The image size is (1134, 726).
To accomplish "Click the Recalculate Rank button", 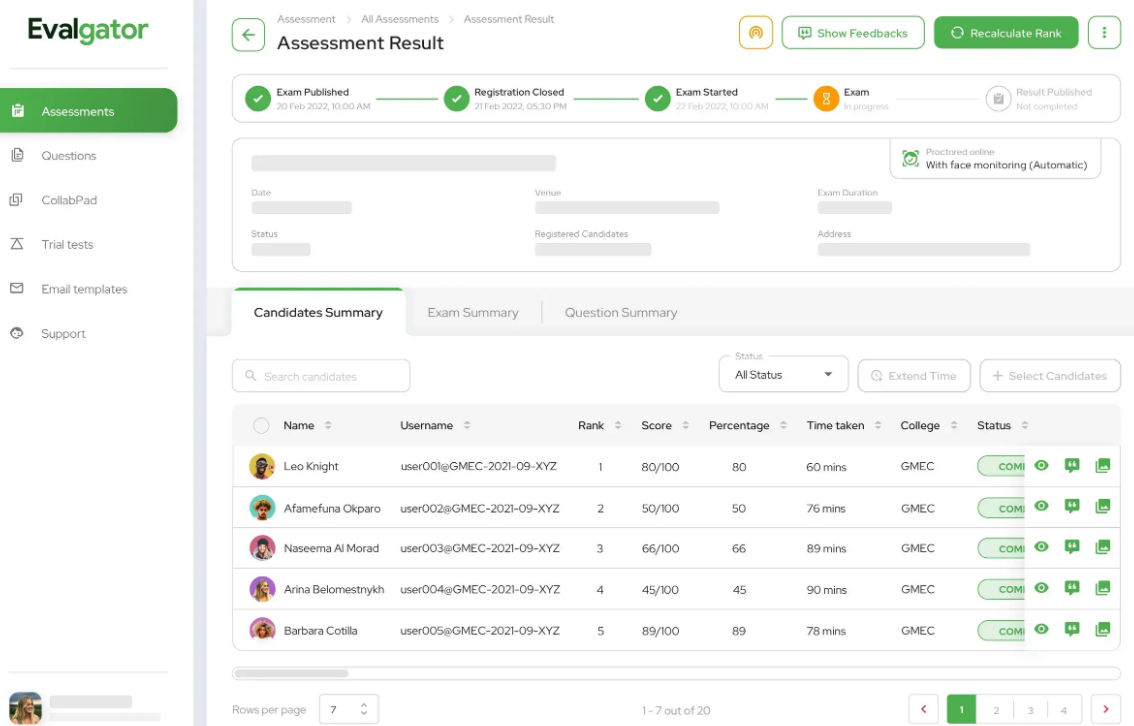I will coord(1005,32).
